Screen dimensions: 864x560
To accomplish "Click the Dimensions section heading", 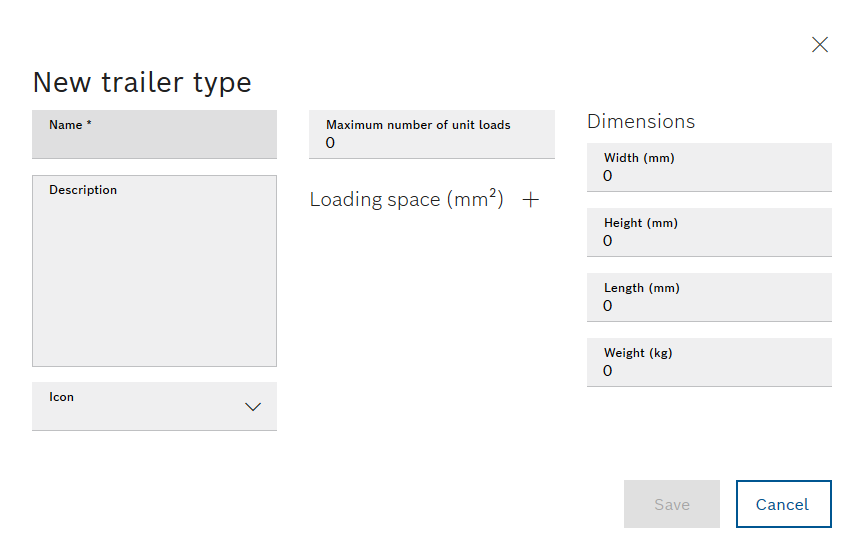I will (x=641, y=121).
